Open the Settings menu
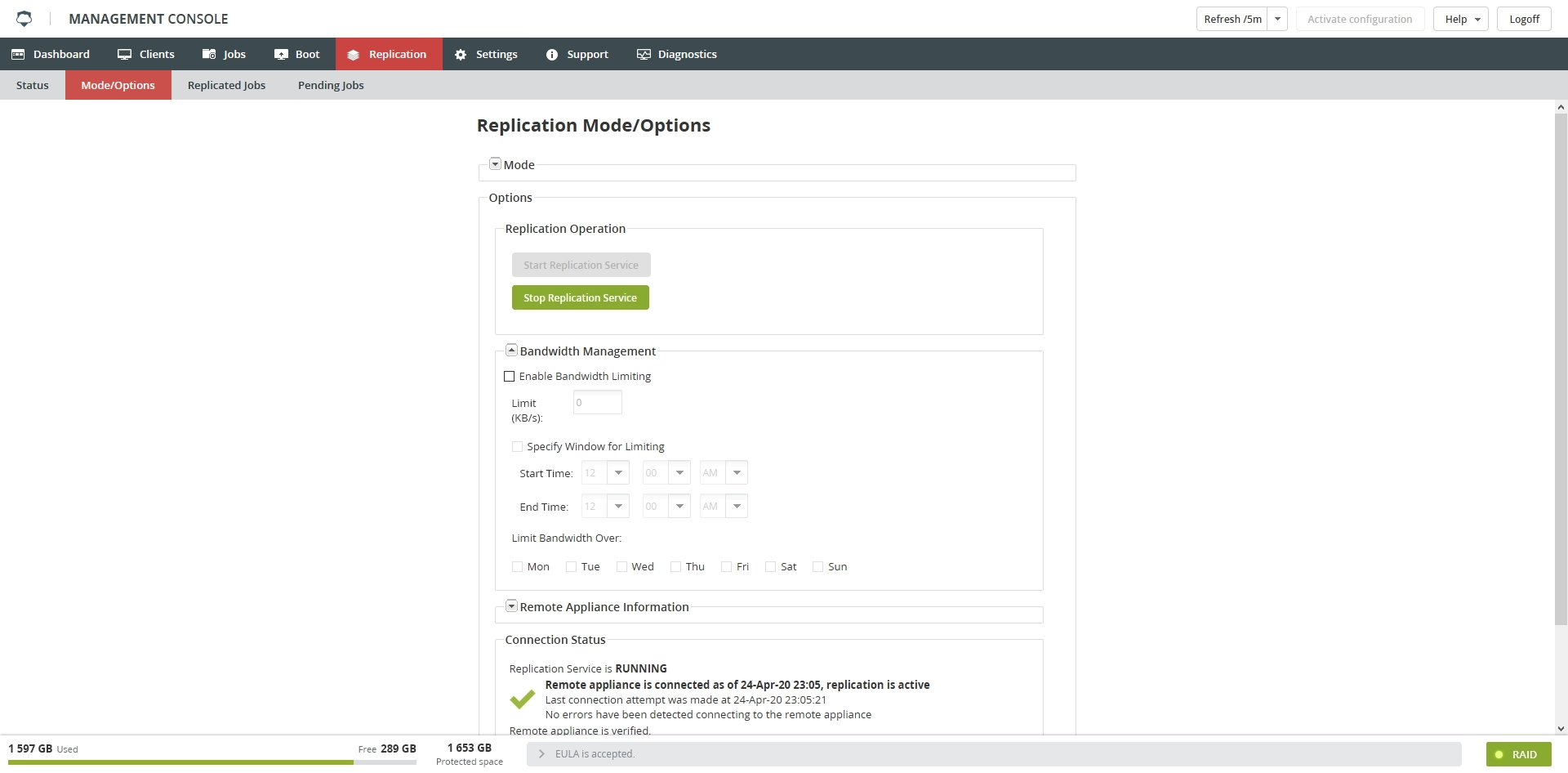1568x773 pixels. pyautogui.click(x=486, y=54)
